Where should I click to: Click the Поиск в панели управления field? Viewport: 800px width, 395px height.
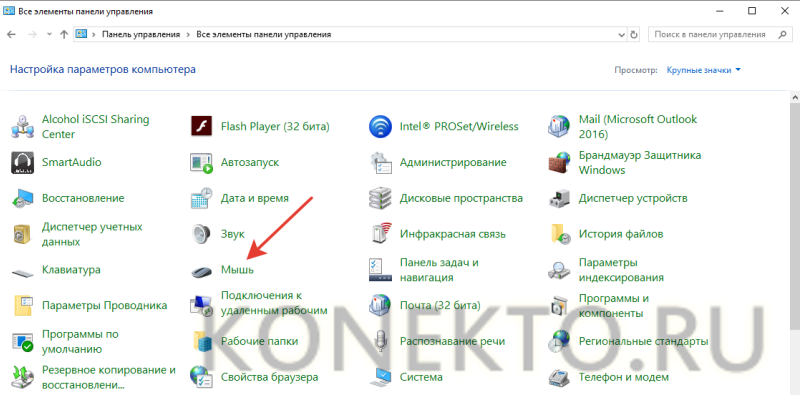point(719,35)
